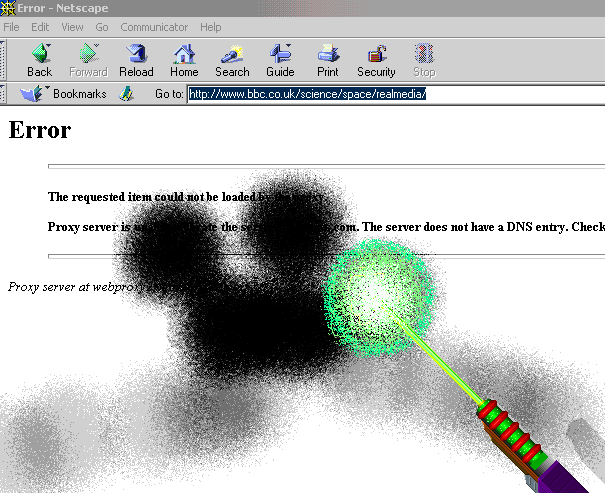Viewport: 605px width, 493px height.
Task: Click the Go to URL field
Action: coord(396,94)
